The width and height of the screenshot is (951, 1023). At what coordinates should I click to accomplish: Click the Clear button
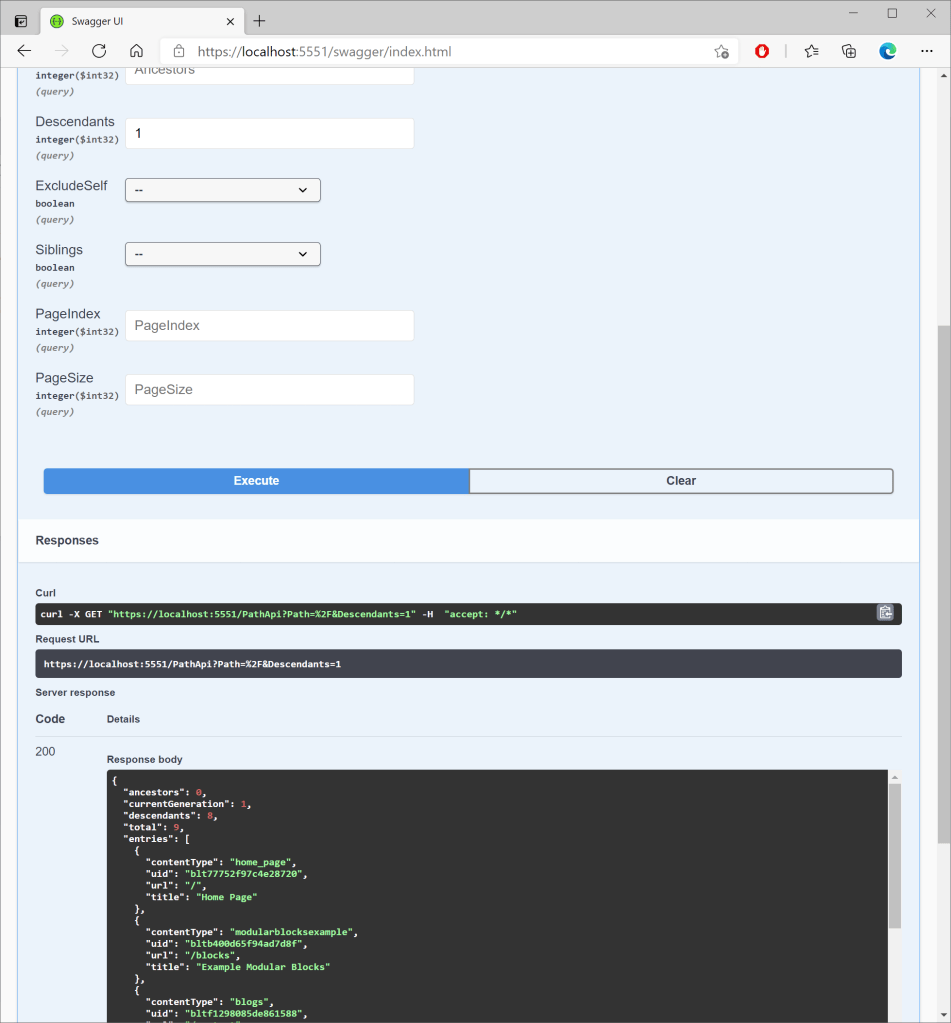680,481
